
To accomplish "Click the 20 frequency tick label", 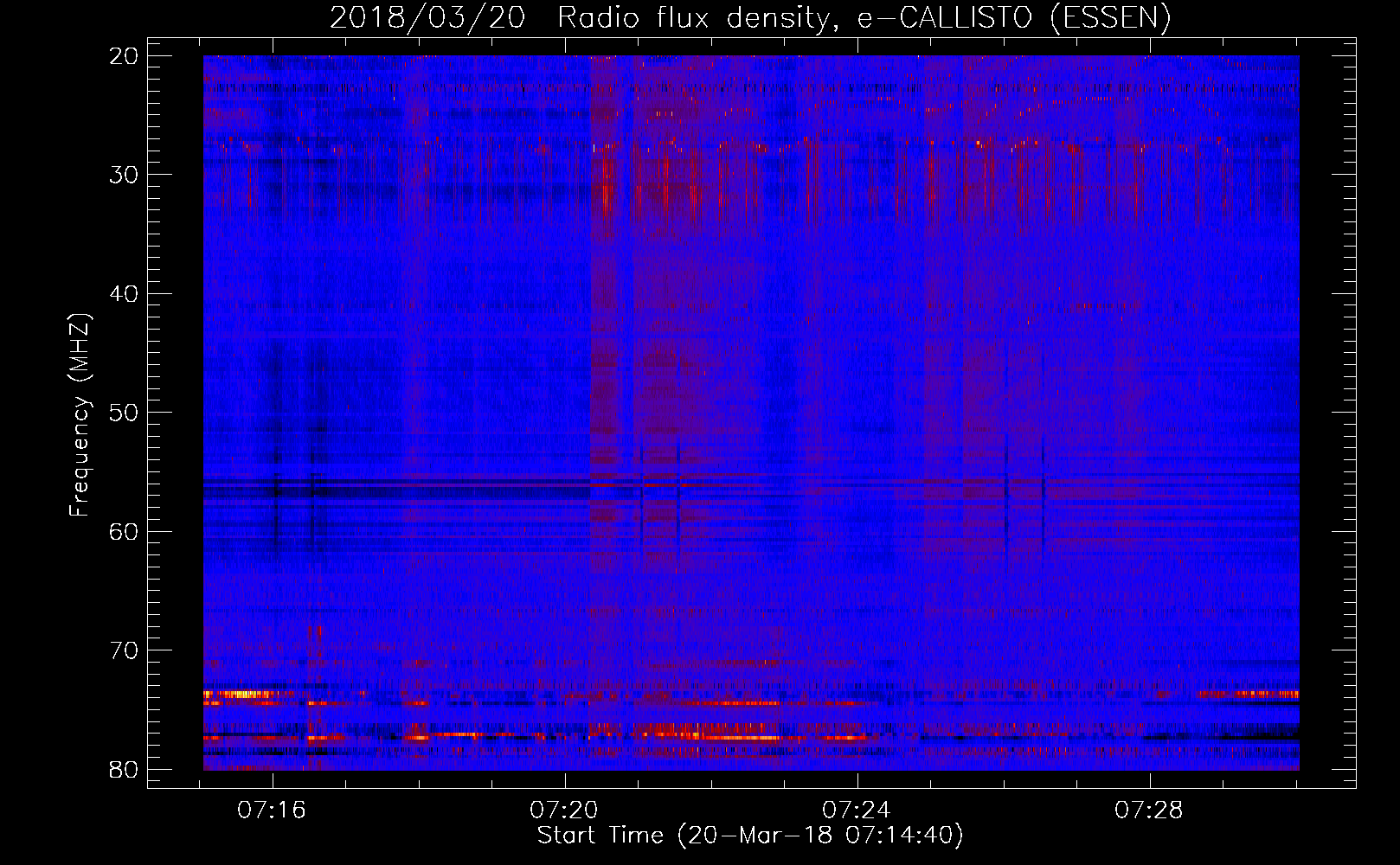I will point(125,56).
